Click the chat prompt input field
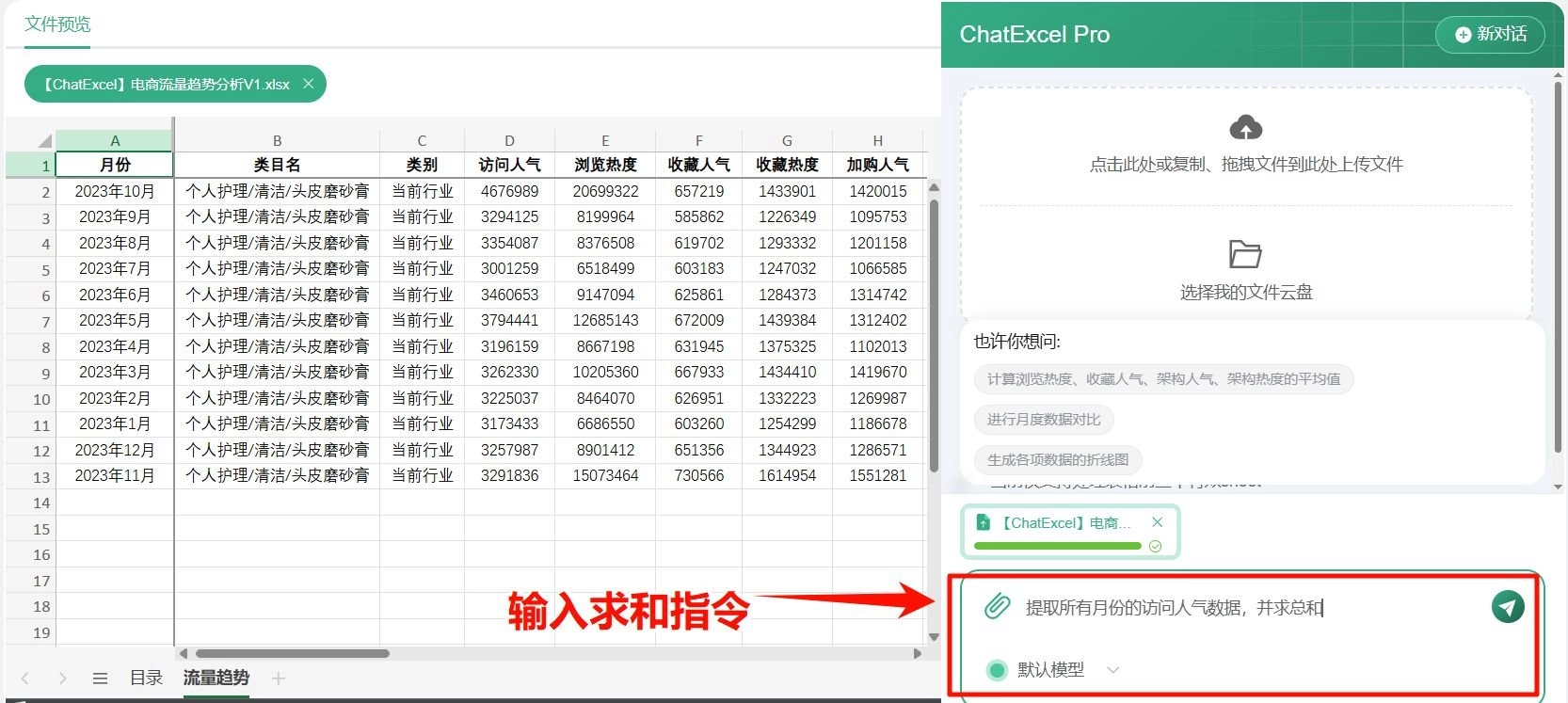Screen dimensions: 1568x703 click(1242, 608)
